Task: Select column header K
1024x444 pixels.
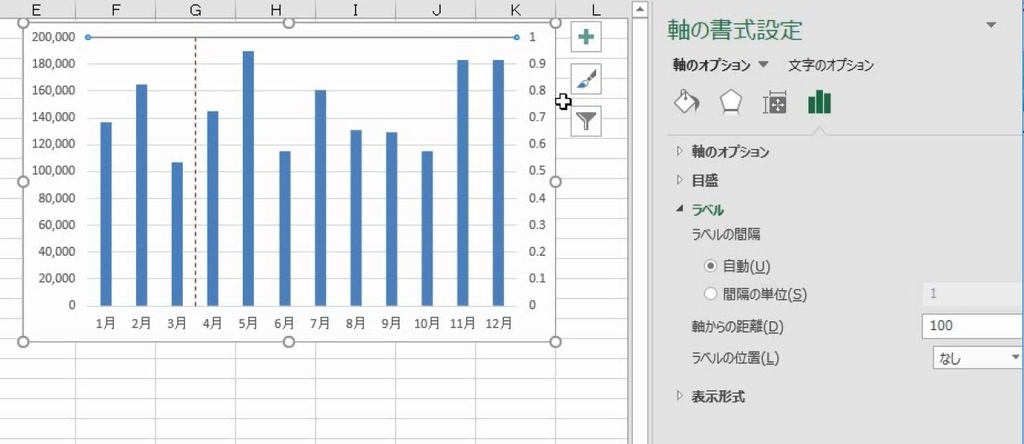Action: pyautogui.click(x=515, y=9)
